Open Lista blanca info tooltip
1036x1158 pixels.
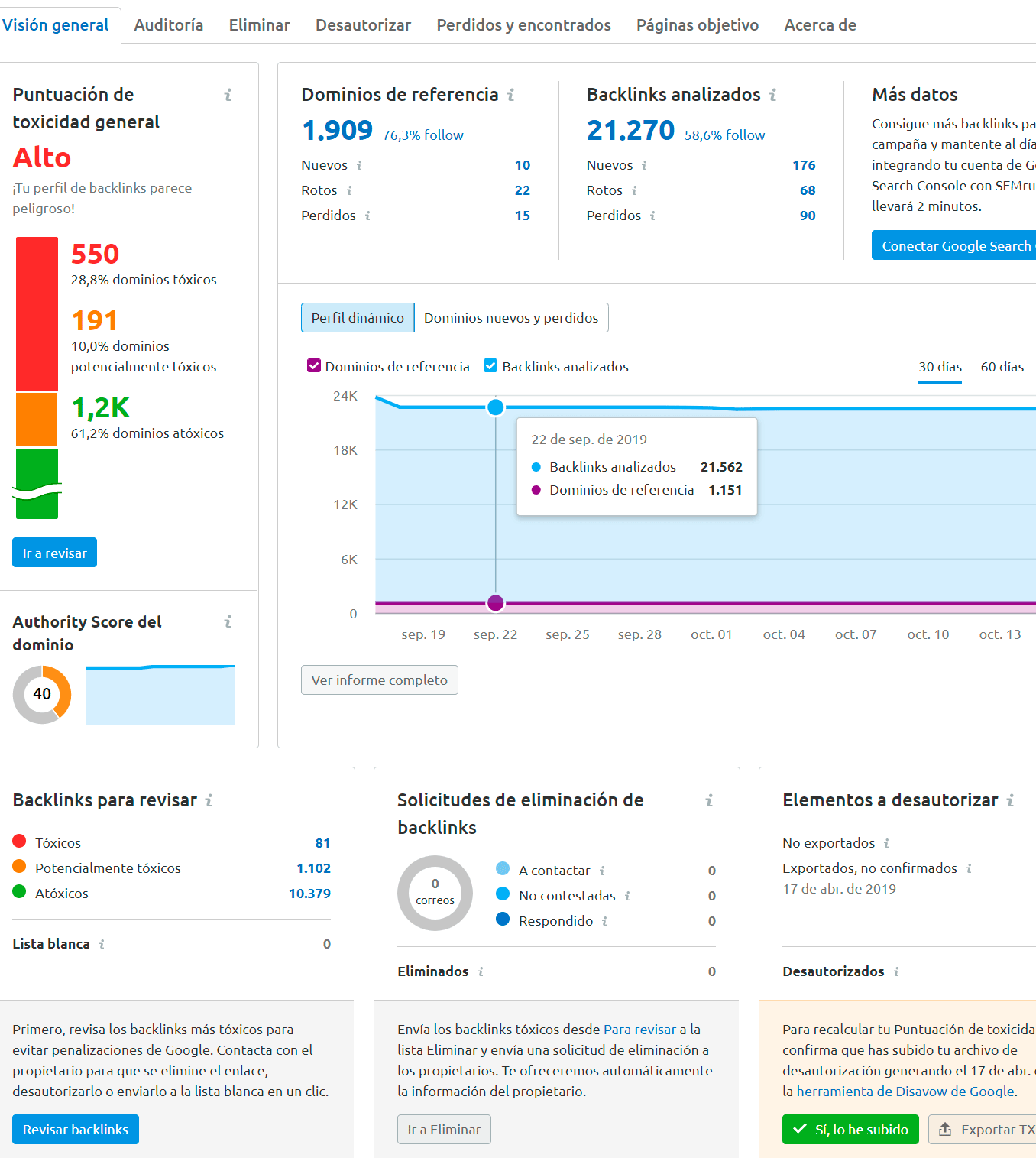102,944
